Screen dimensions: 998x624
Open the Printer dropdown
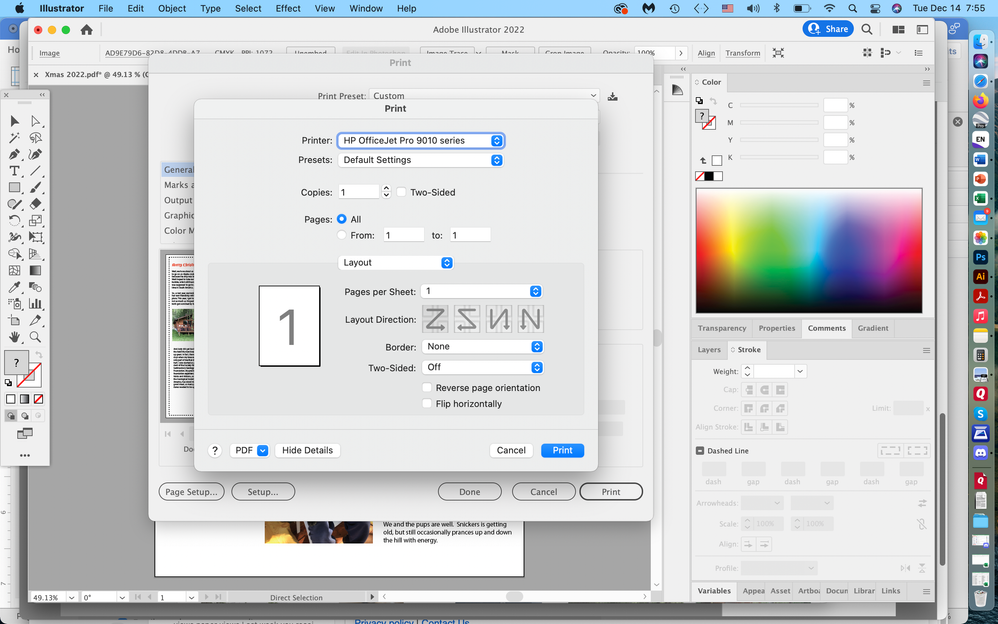coord(420,141)
